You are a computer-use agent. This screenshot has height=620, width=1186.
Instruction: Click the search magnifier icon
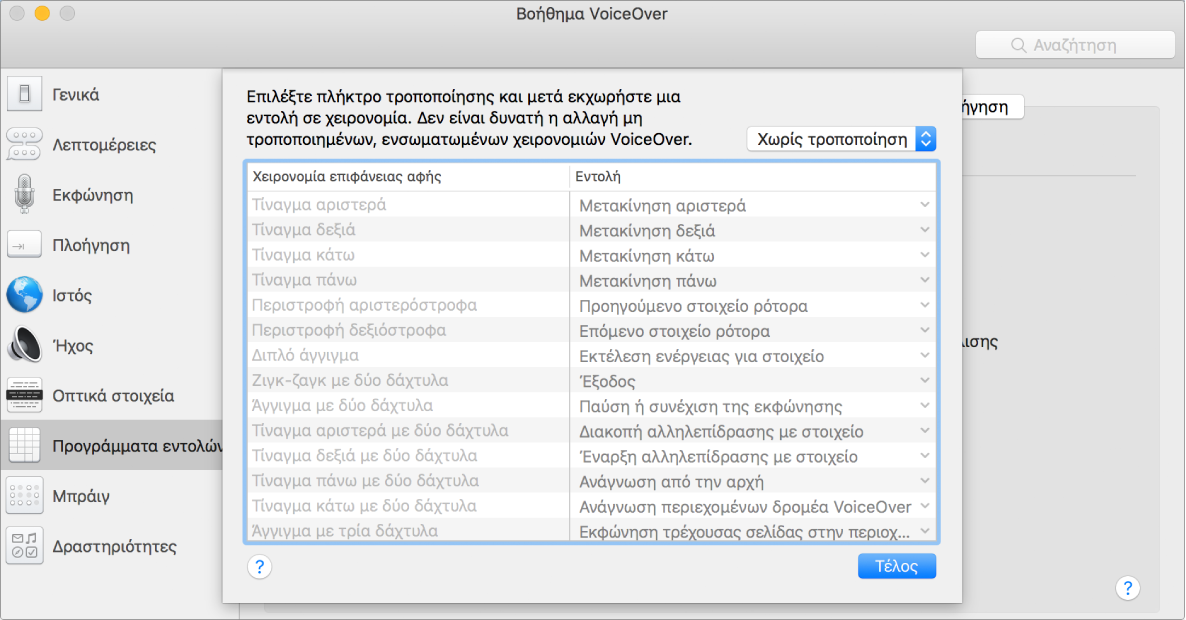tap(1018, 45)
